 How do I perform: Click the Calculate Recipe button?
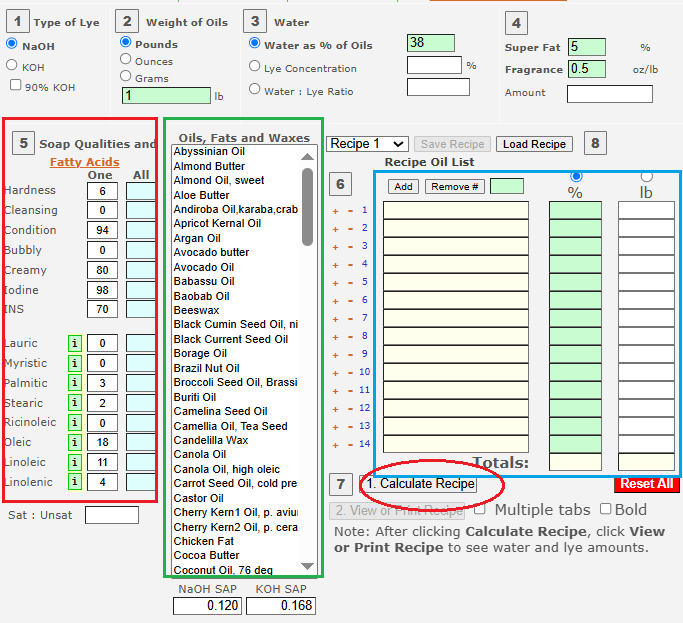(x=420, y=484)
